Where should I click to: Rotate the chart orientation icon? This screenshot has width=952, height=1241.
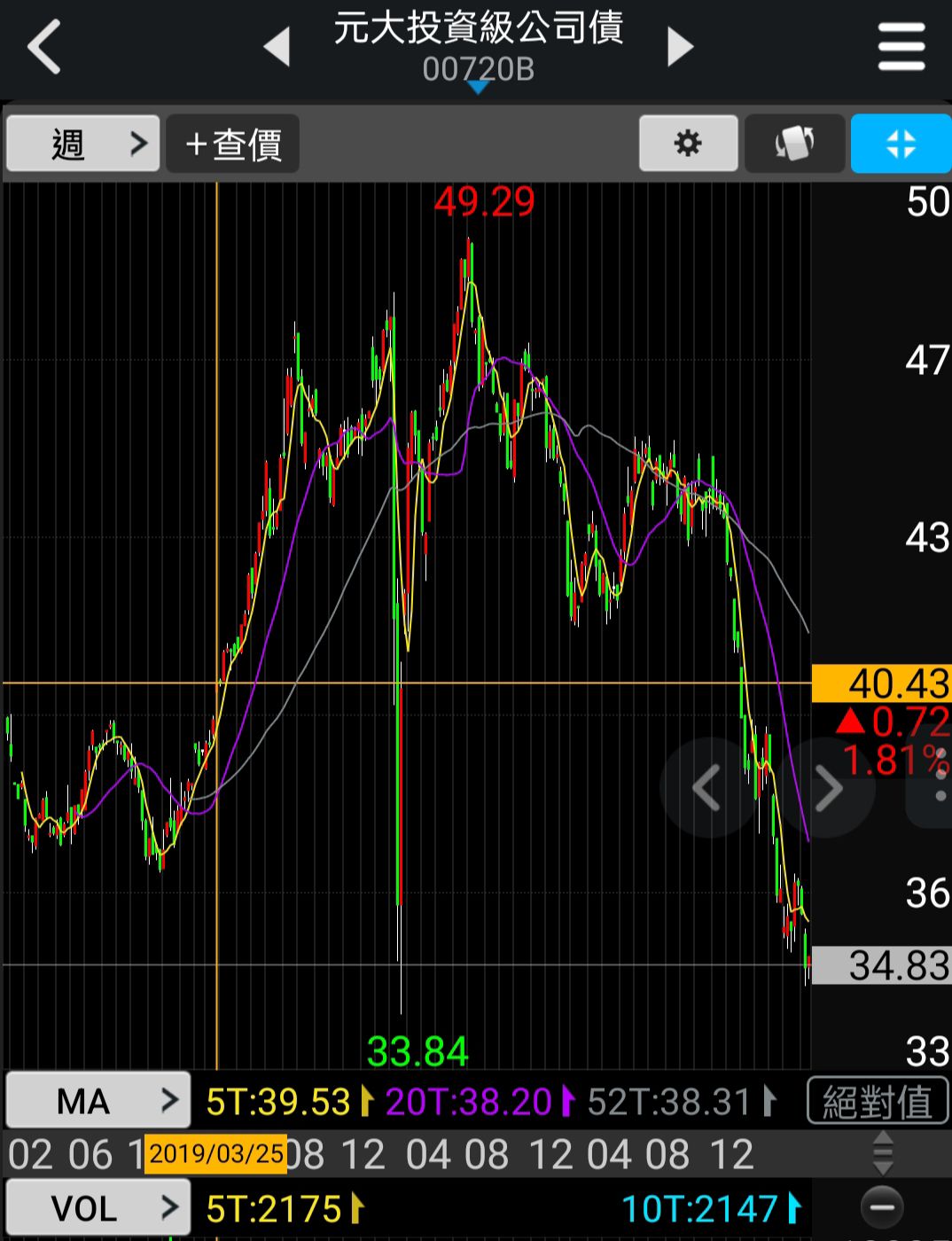(x=794, y=143)
